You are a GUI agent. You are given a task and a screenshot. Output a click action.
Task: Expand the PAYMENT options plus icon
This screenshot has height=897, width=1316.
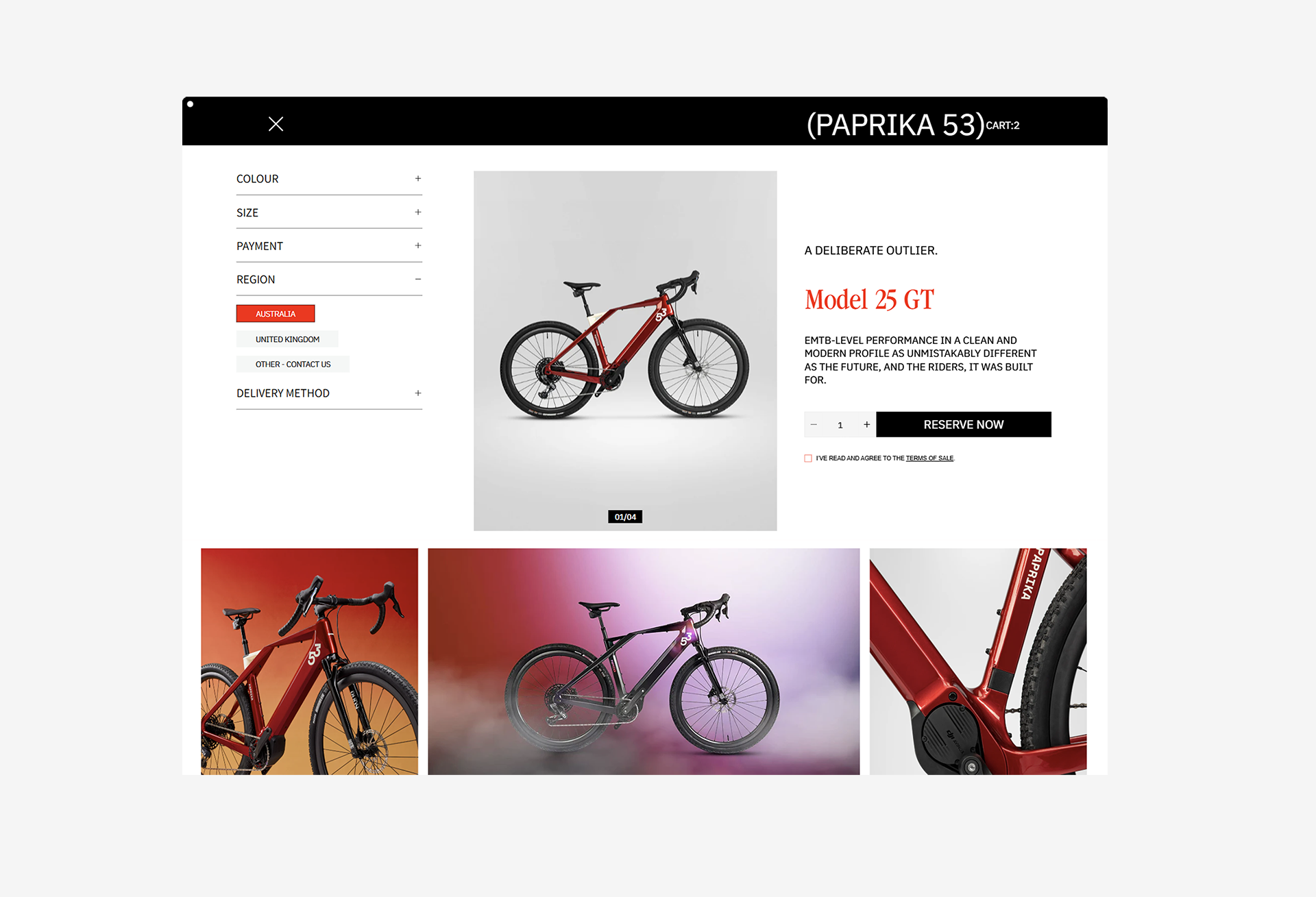[x=418, y=246]
